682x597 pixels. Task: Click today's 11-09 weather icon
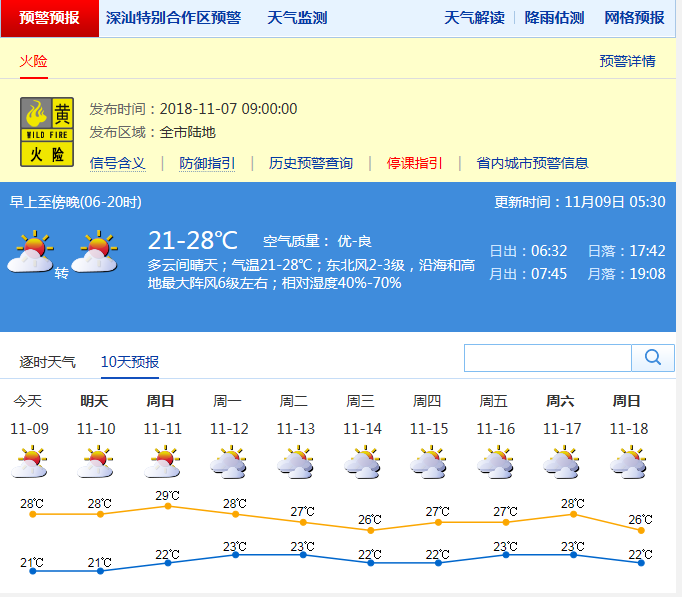click(28, 463)
